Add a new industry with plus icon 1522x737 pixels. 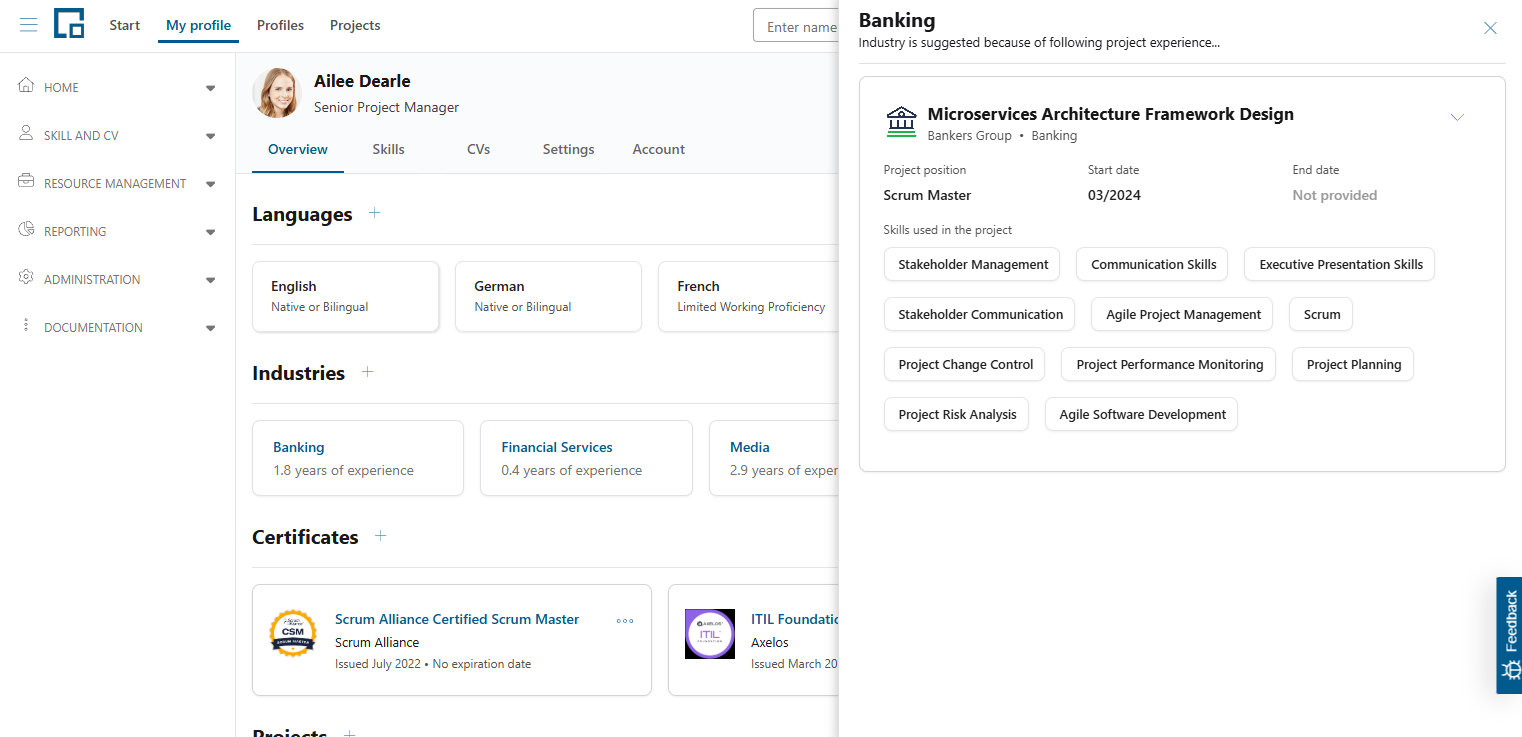pyautogui.click(x=367, y=372)
